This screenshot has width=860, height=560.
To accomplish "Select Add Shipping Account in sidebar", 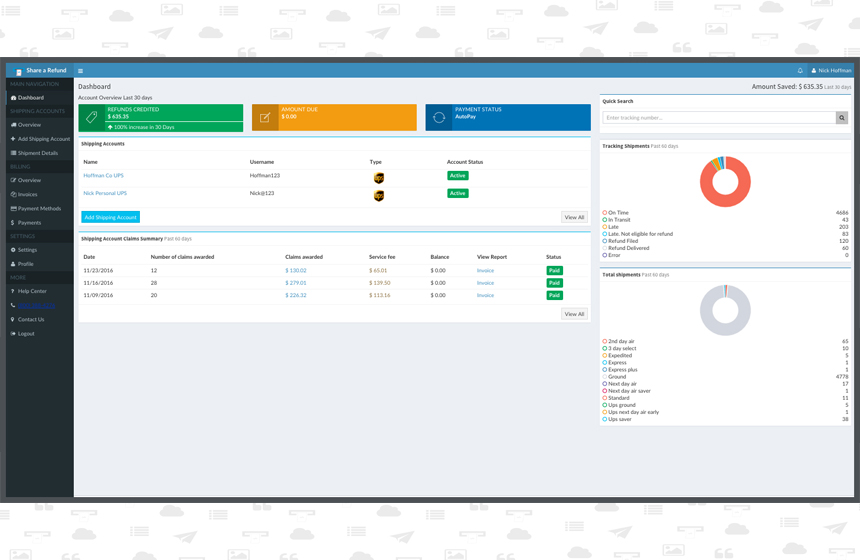I will point(39,139).
